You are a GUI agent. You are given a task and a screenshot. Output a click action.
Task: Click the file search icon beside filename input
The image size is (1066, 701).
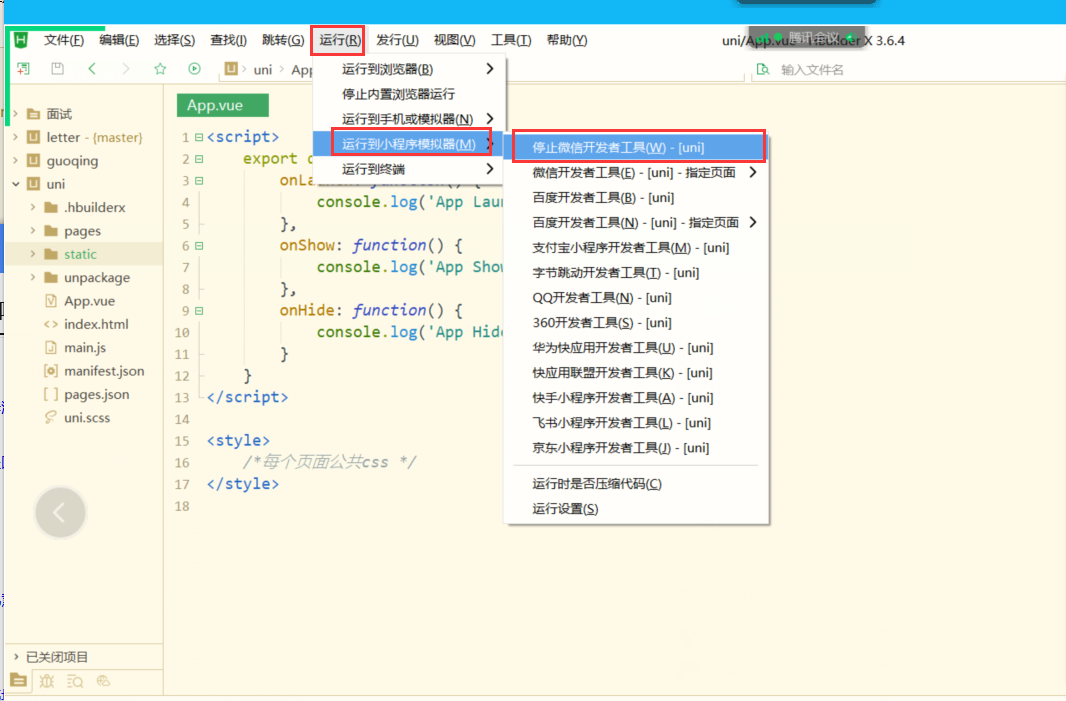[x=763, y=69]
